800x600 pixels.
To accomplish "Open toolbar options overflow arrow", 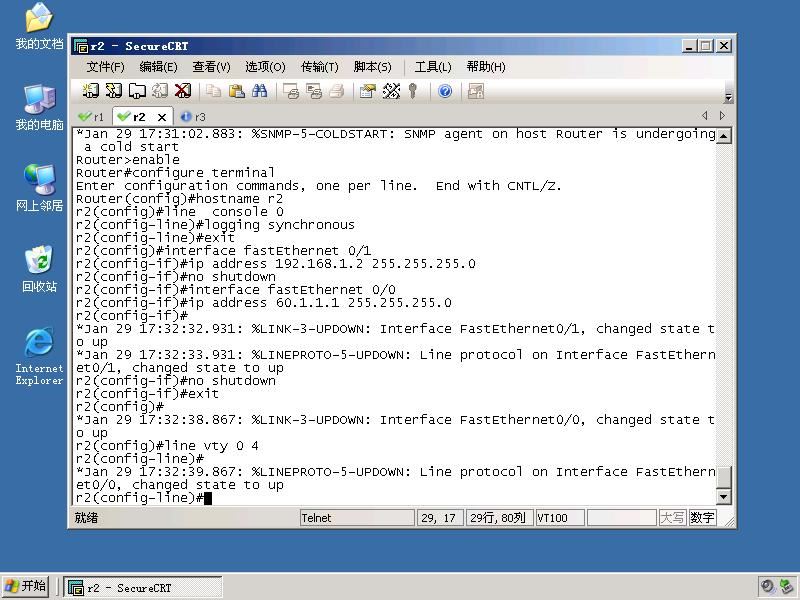I will 729,97.
